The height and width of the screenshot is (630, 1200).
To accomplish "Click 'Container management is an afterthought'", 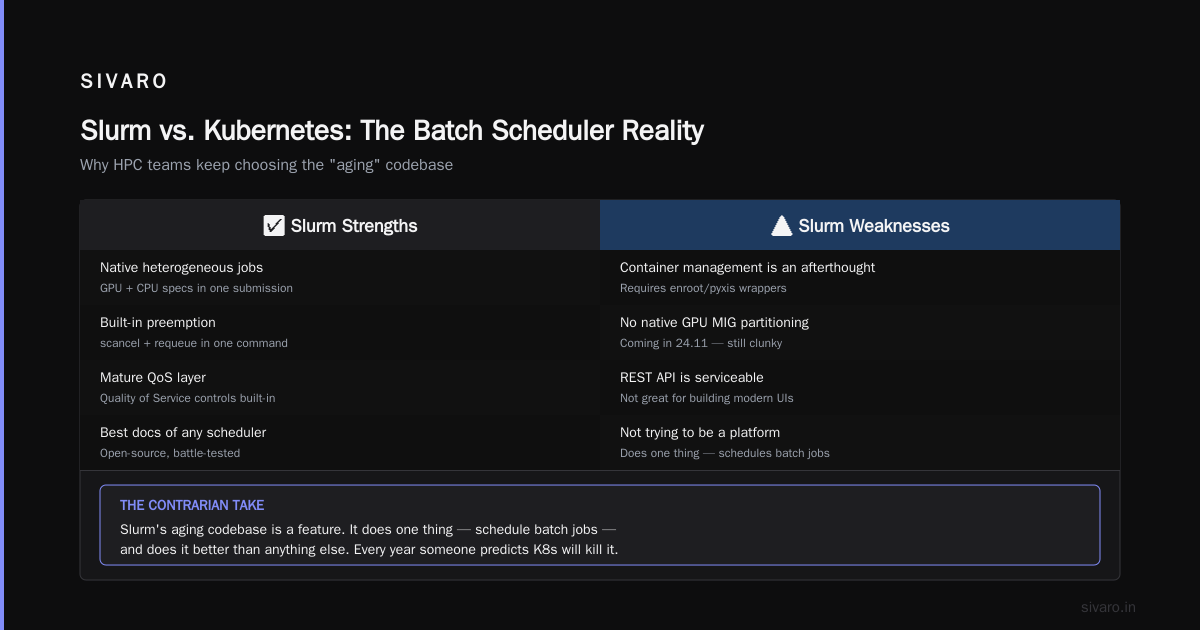I will pos(748,267).
